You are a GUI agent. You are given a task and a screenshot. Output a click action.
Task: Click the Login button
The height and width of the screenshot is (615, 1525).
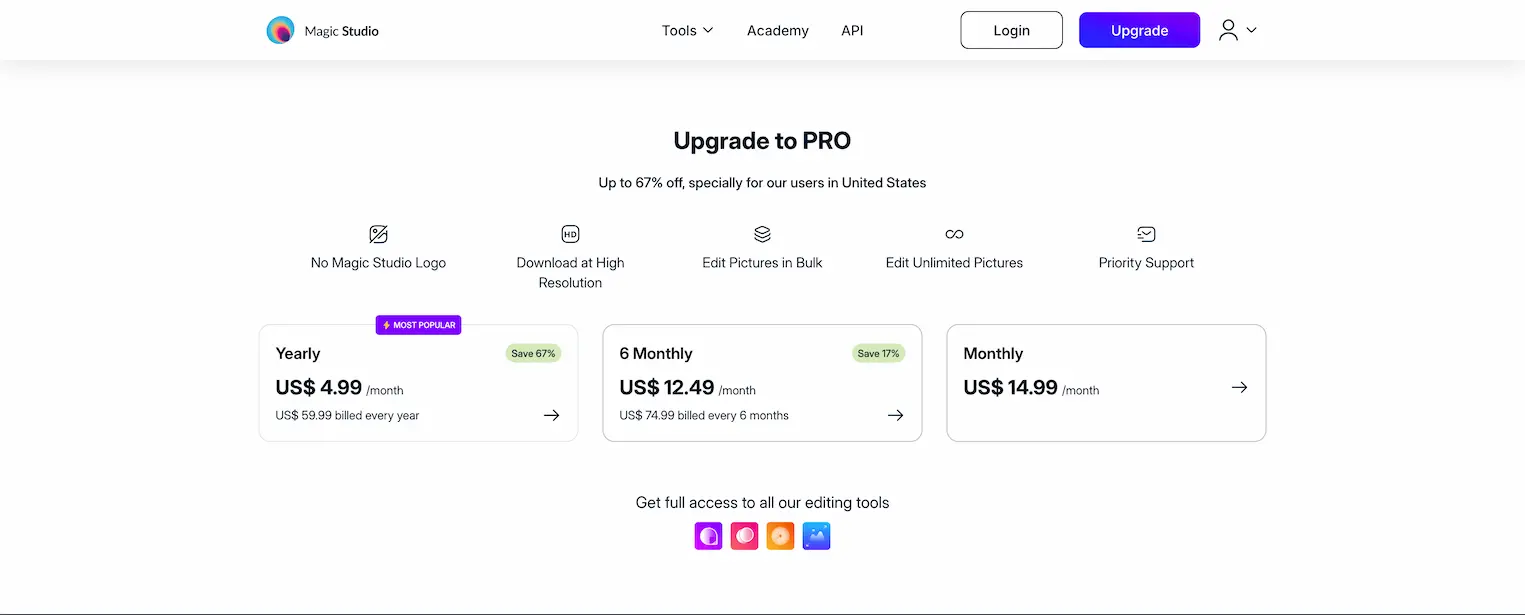[1011, 30]
